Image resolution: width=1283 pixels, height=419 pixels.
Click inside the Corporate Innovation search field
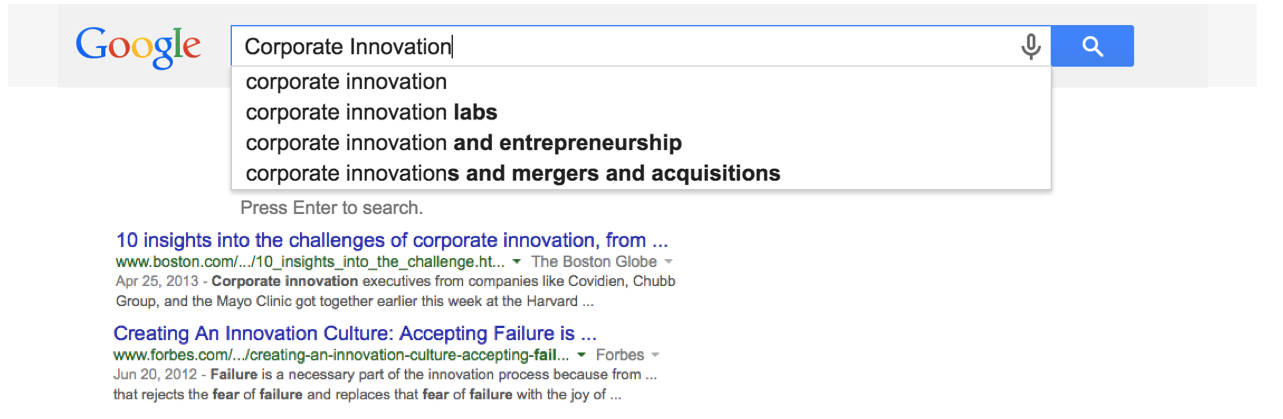point(620,47)
